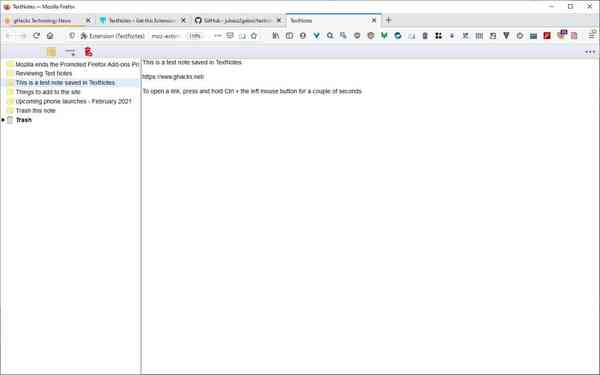Open the three-dots menu in TextNotes toolbar

pyautogui.click(x=590, y=52)
